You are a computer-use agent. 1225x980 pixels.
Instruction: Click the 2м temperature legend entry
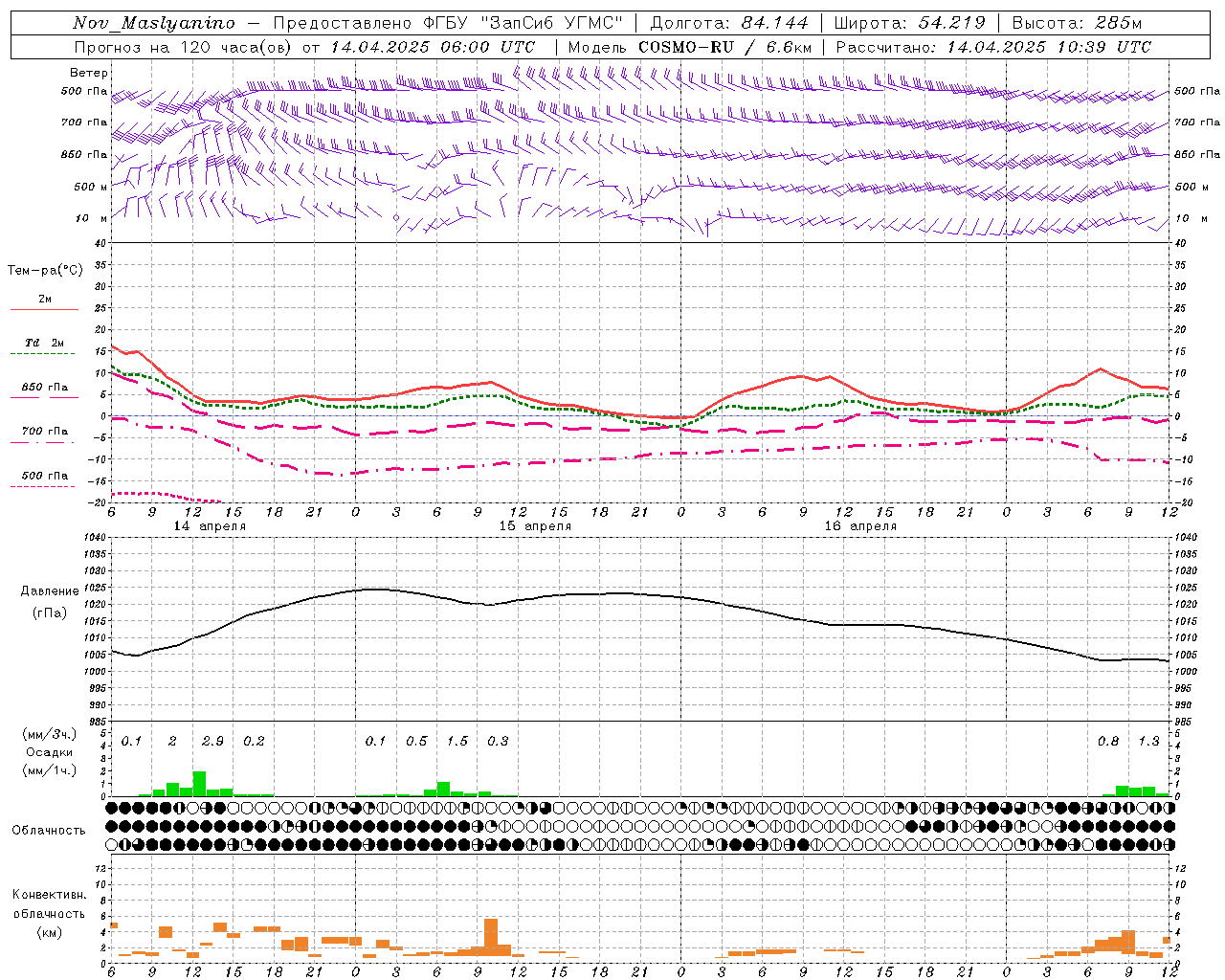tap(45, 300)
